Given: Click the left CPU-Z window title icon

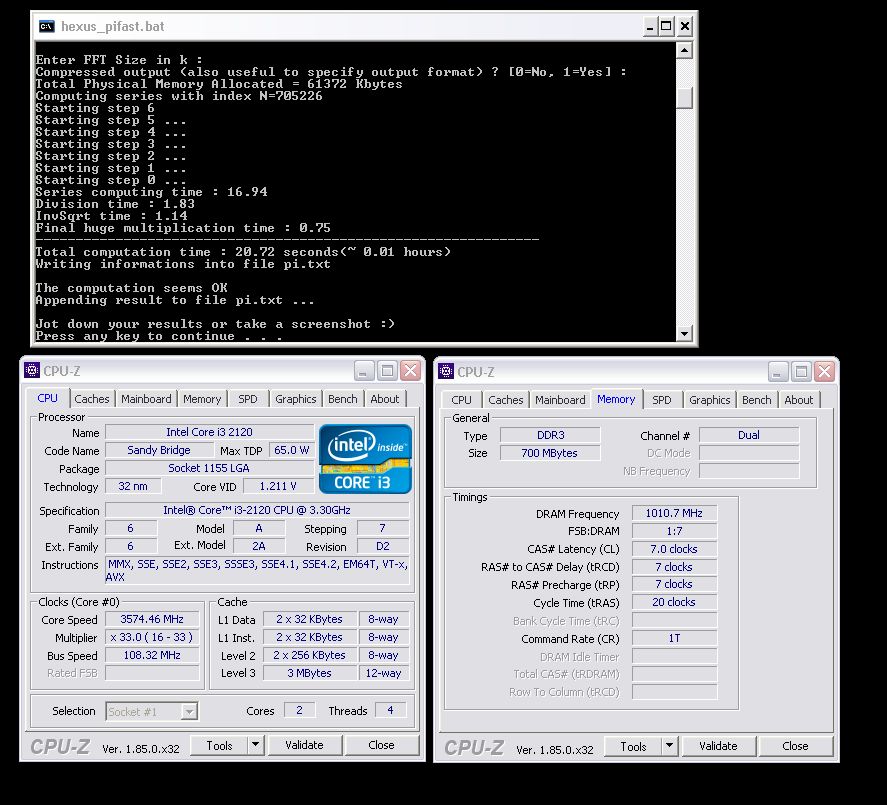Looking at the screenshot, I should pos(32,371).
